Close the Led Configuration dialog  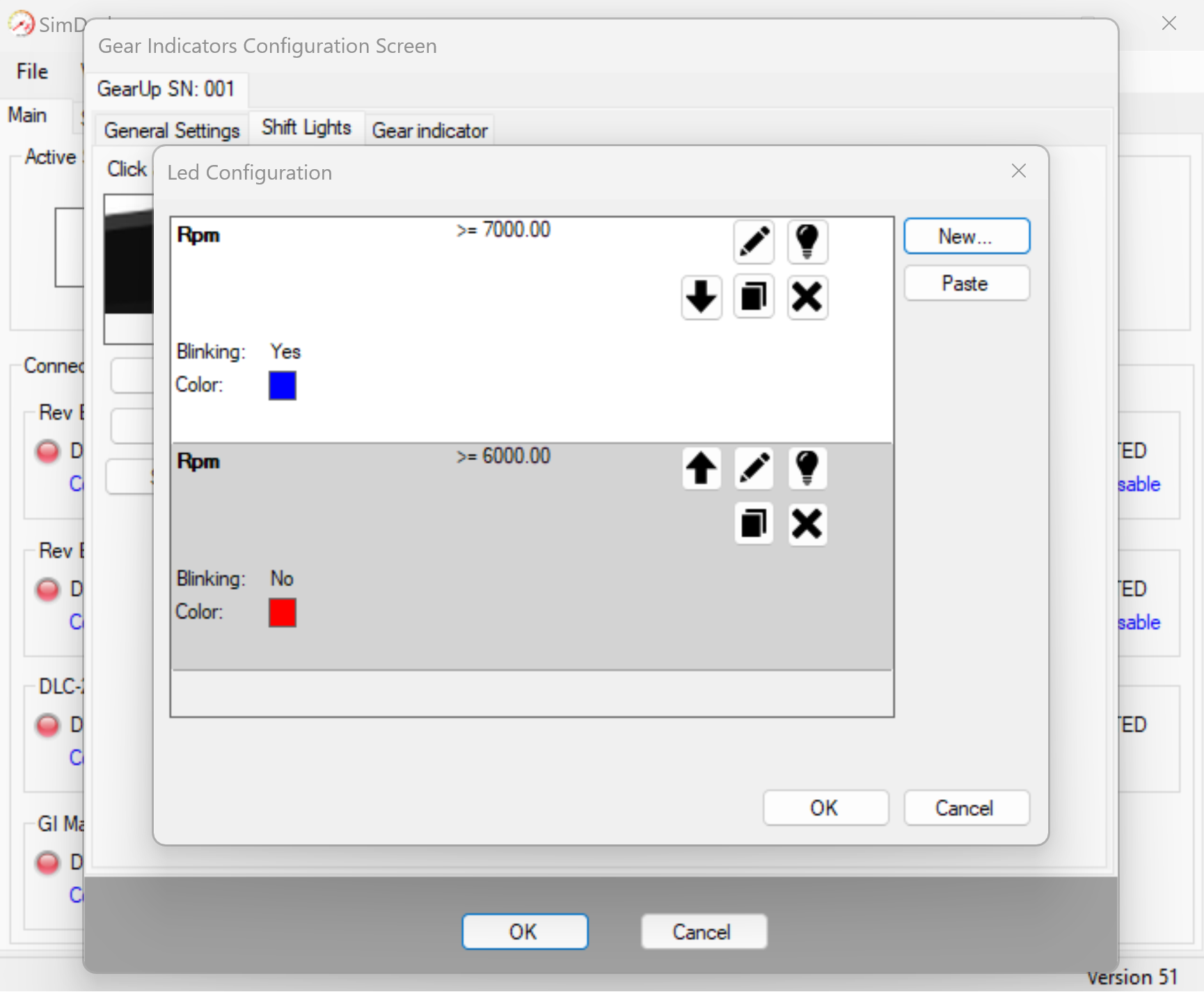[1018, 171]
